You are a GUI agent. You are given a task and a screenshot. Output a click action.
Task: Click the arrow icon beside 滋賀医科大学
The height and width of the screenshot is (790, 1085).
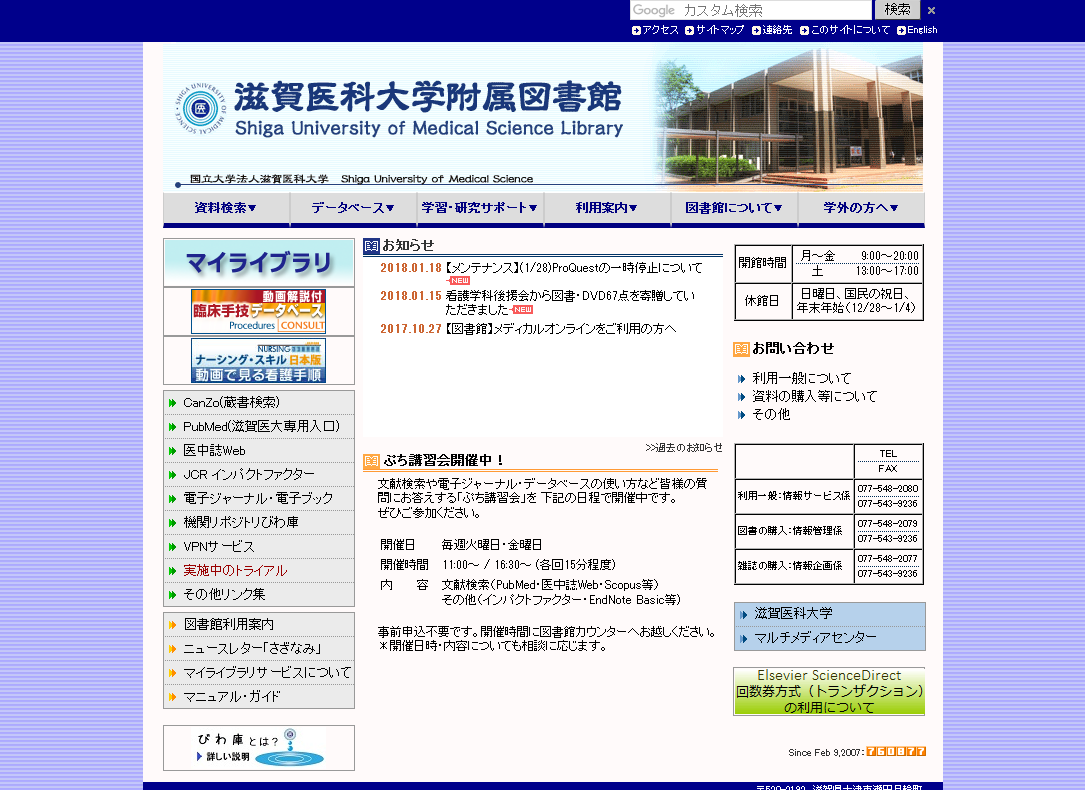(x=744, y=614)
